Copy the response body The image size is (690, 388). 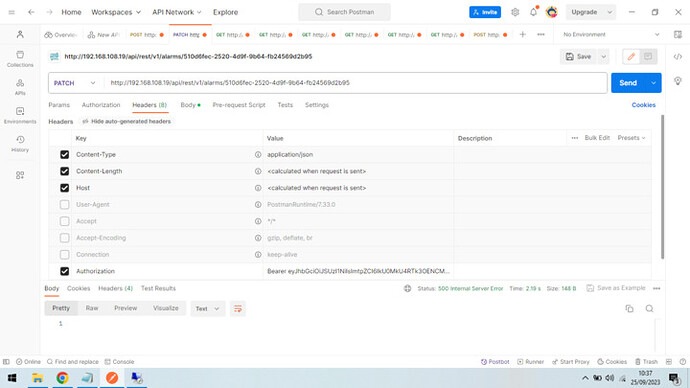tap(629, 308)
